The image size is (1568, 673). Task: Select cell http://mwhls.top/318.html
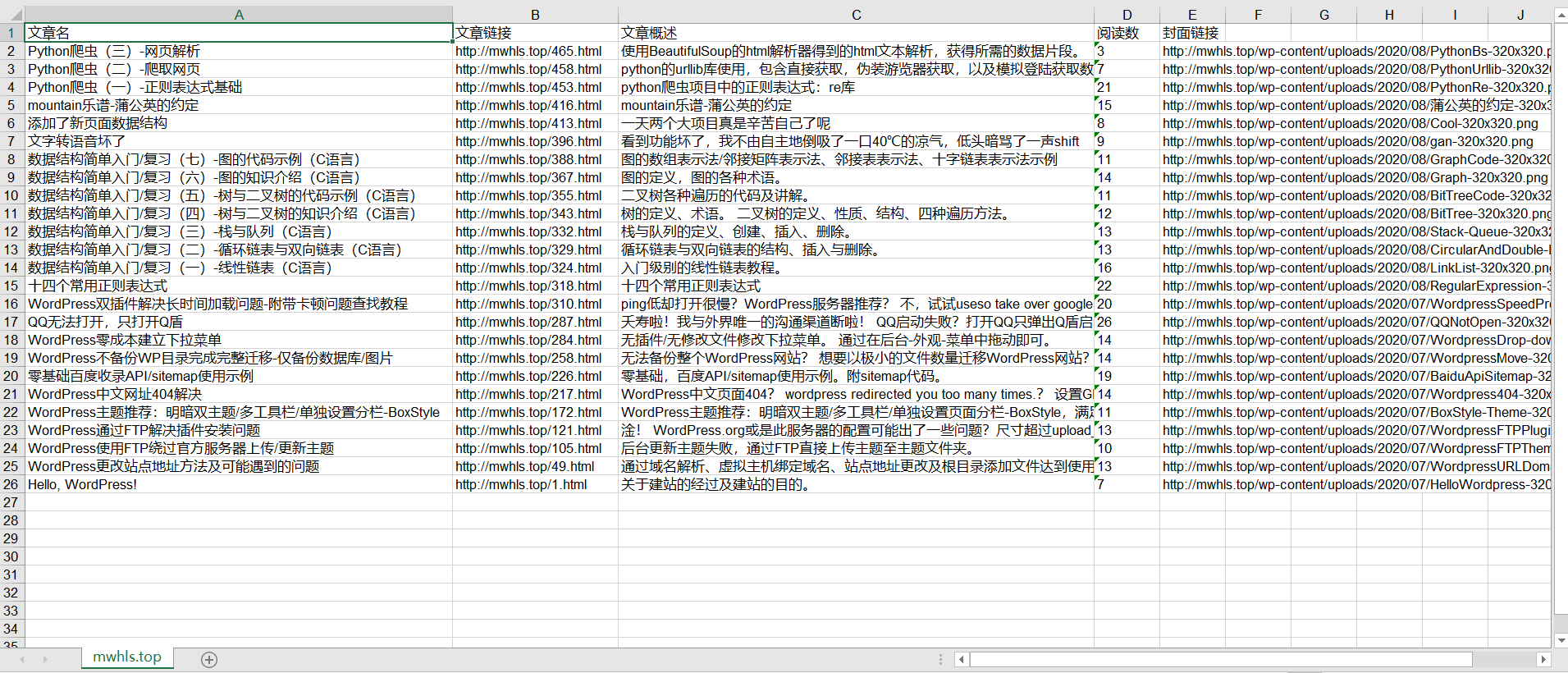(x=535, y=286)
